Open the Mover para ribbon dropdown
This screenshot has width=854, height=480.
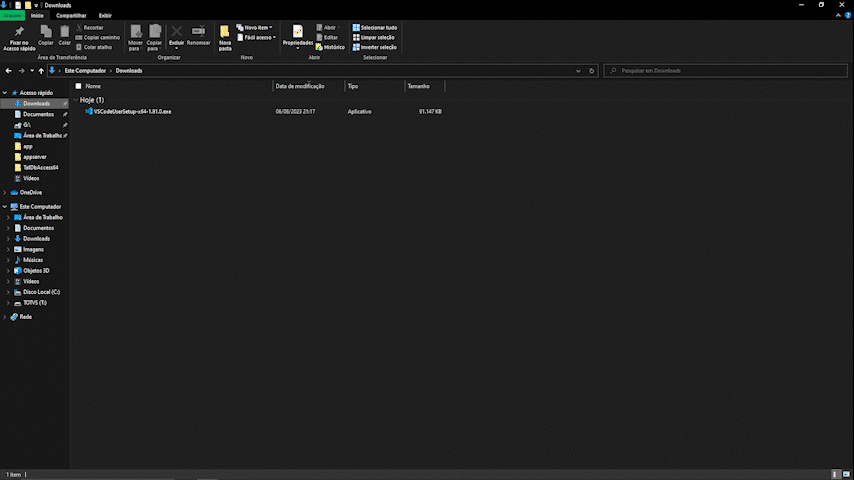point(135,38)
